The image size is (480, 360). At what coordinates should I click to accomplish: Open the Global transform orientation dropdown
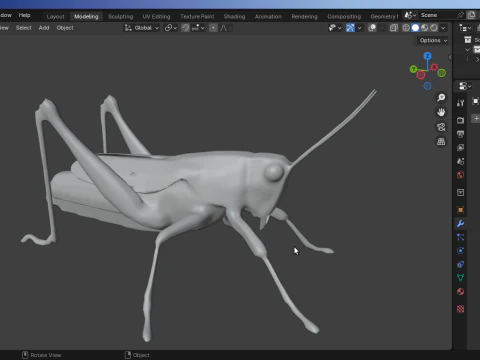click(142, 28)
